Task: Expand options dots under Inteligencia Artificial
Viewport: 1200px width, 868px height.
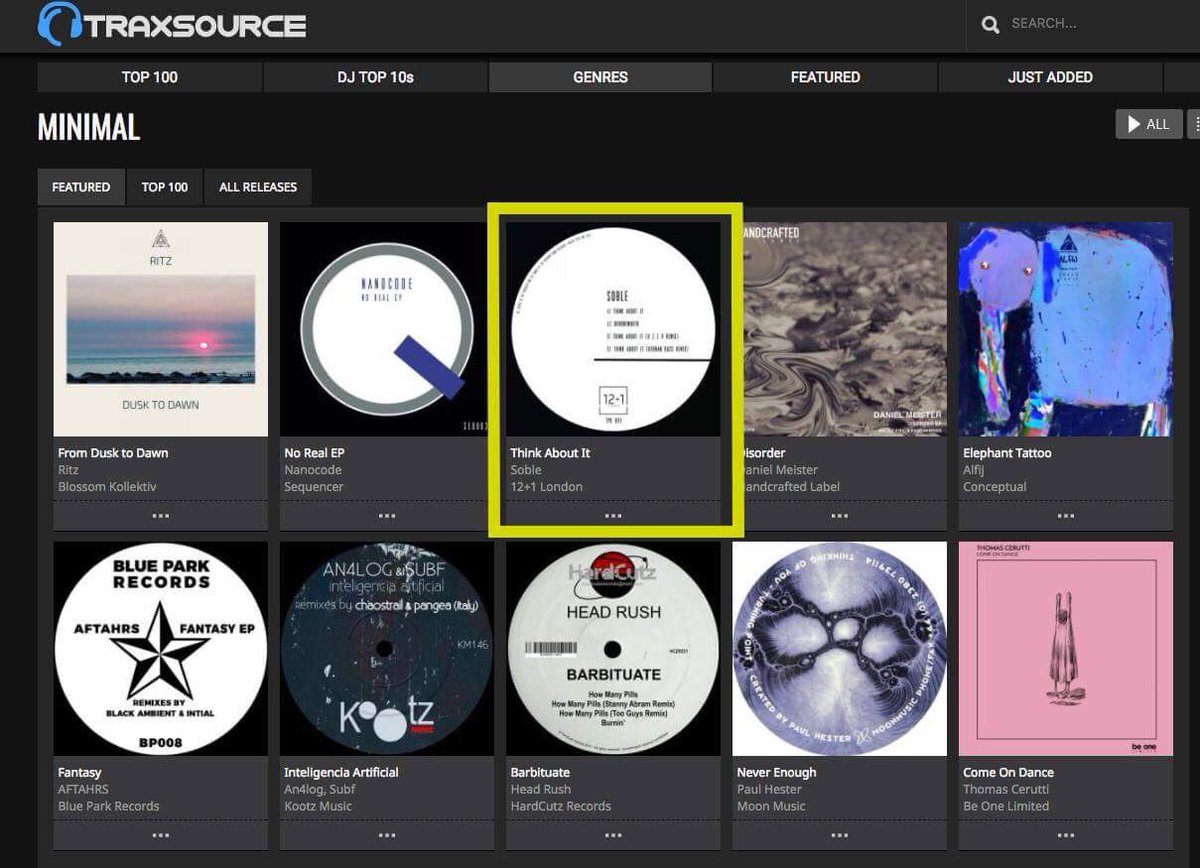Action: [387, 835]
